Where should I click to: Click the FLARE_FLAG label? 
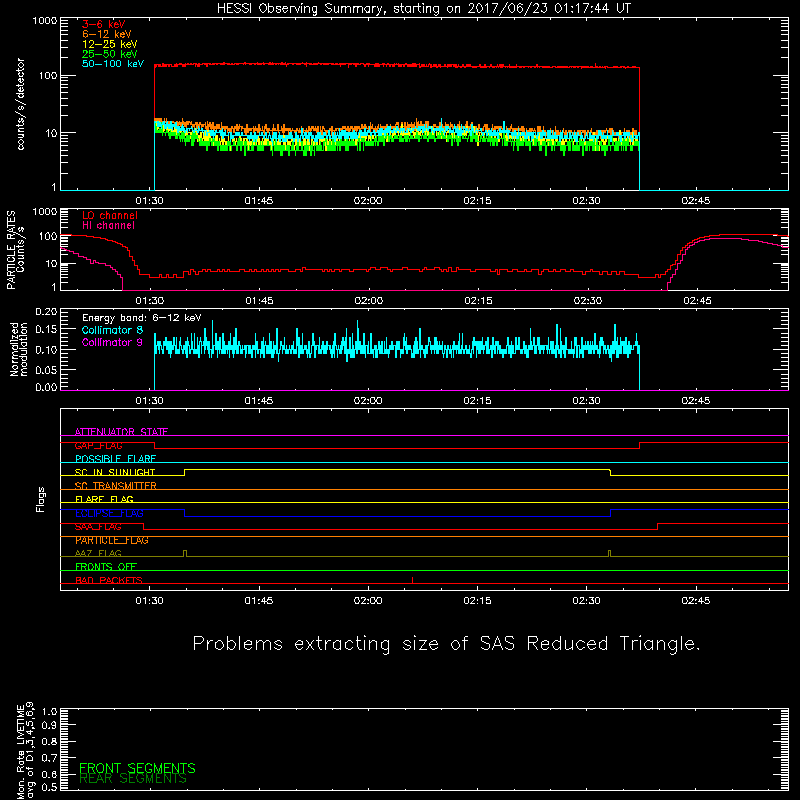(x=104, y=499)
